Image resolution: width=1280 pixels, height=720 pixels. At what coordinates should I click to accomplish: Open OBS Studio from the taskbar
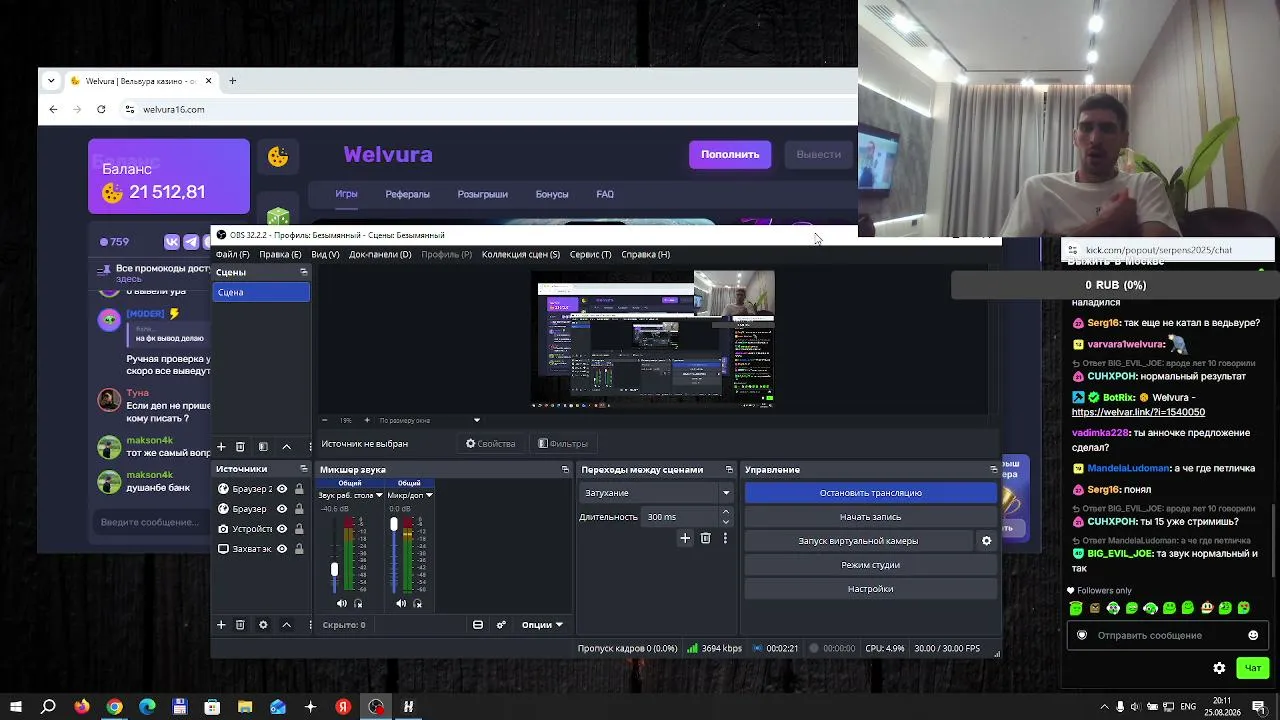[376, 707]
